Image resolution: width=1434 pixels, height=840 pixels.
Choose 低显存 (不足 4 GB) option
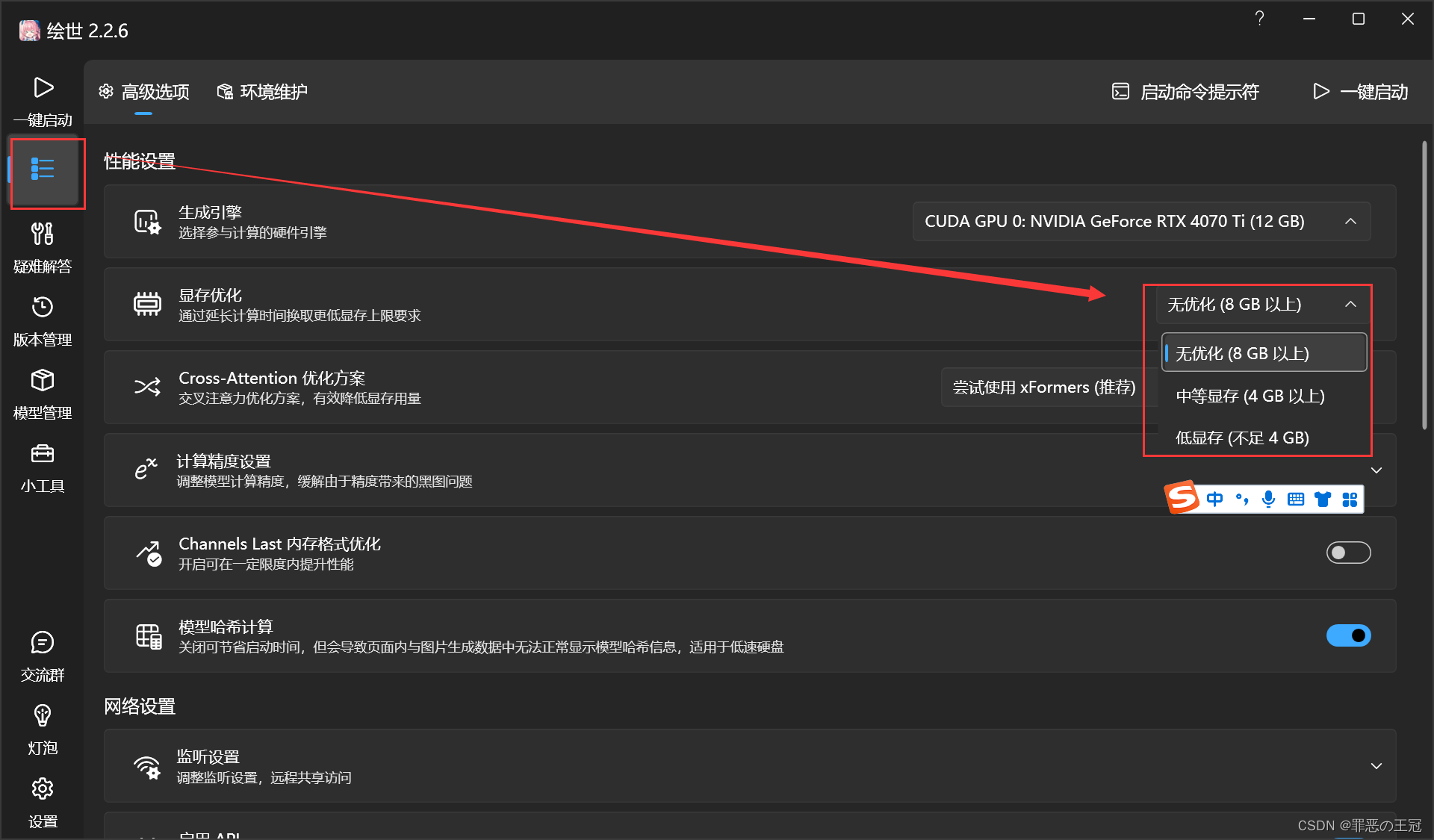[1264, 438]
